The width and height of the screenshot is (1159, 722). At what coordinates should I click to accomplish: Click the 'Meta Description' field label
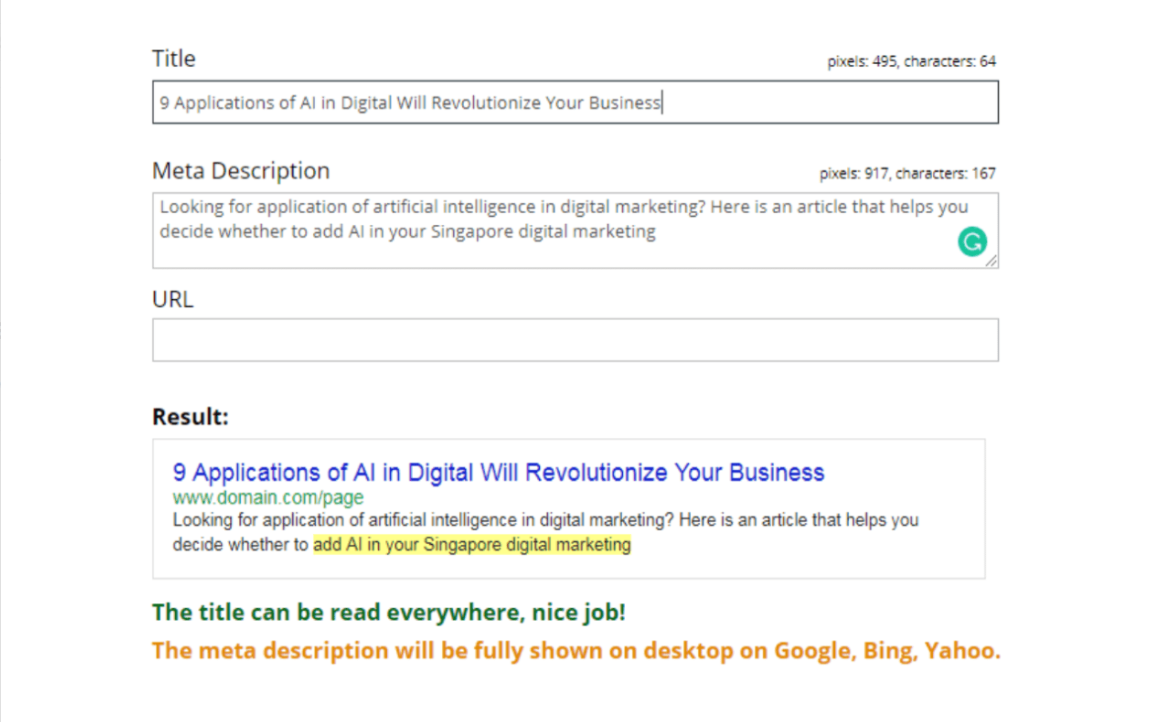241,171
